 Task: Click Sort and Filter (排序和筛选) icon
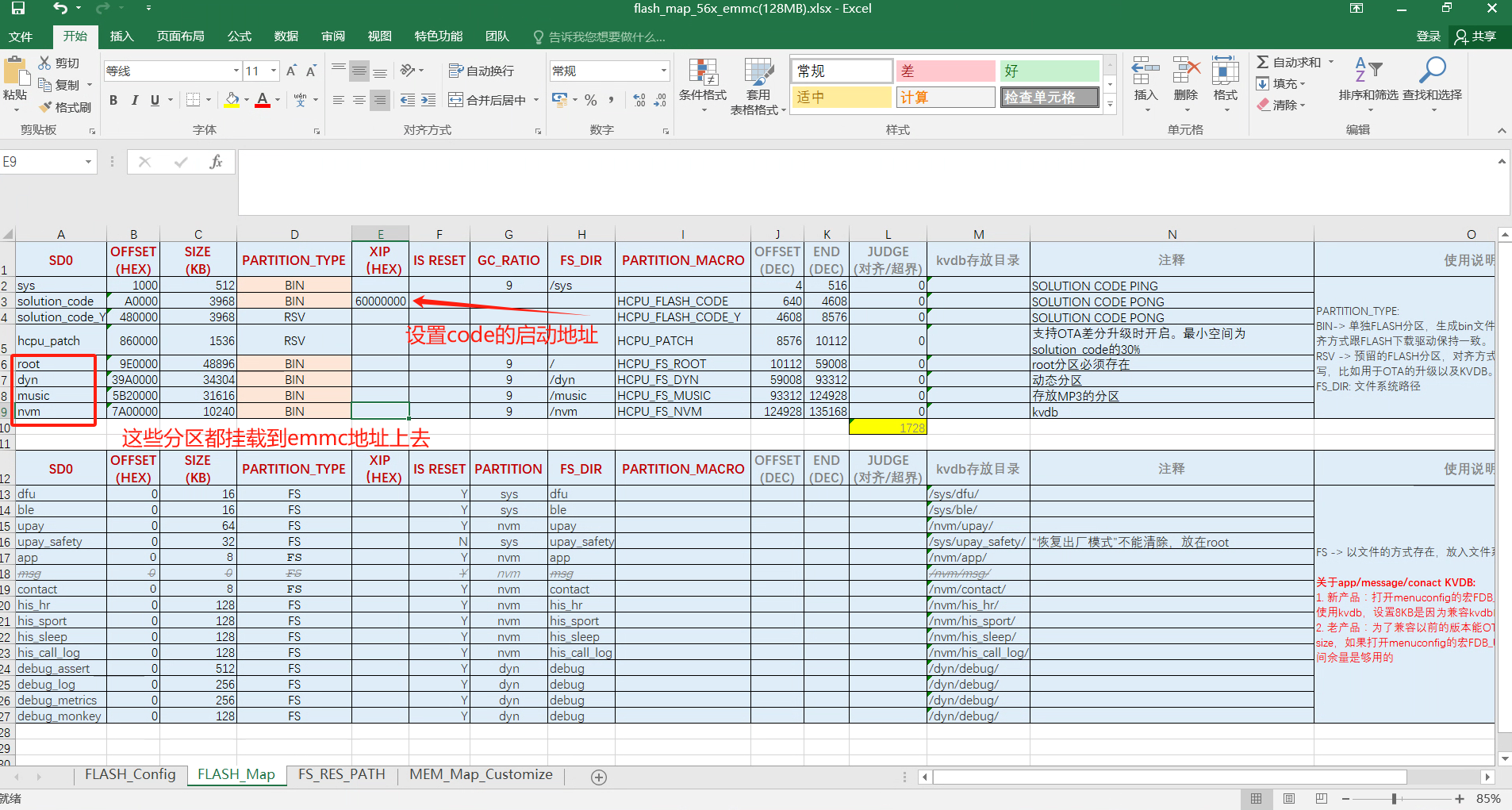point(1368,70)
